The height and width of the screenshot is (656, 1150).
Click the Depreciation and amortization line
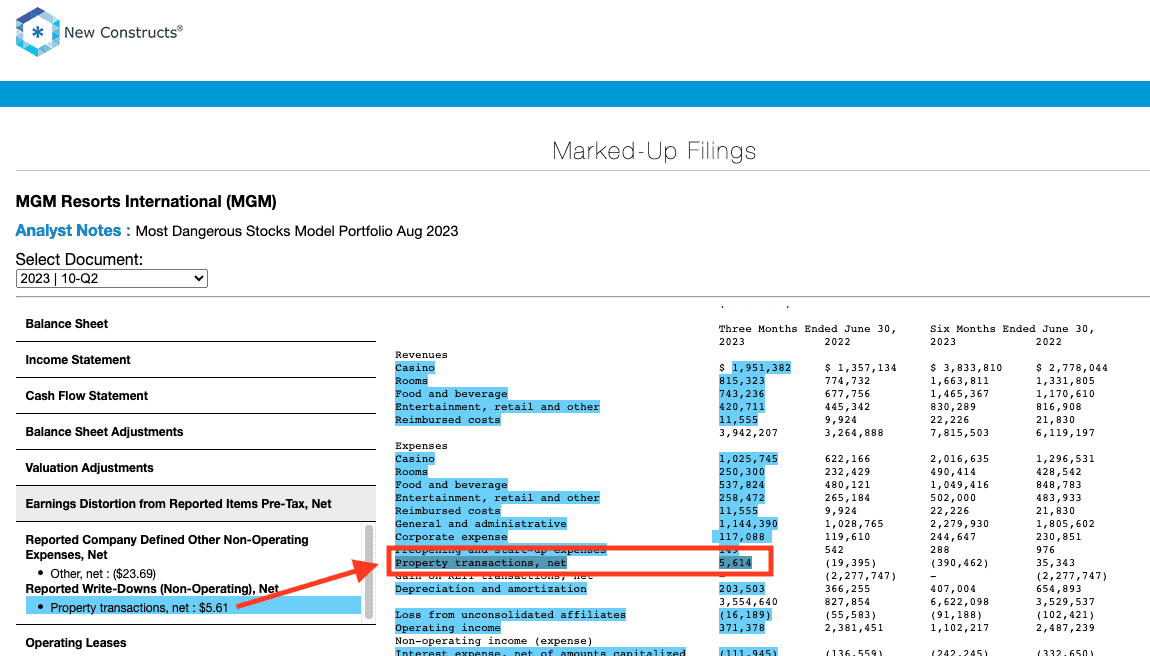(x=491, y=589)
